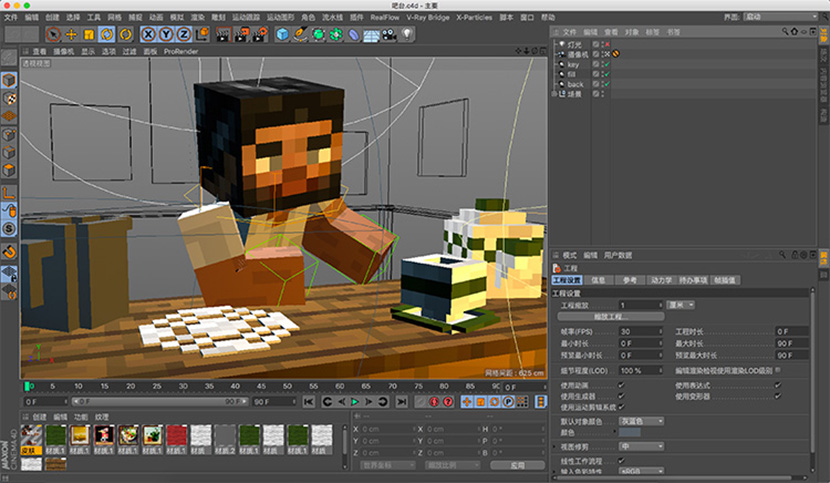The height and width of the screenshot is (483, 830).
Task: Open the 厘米 unit dropdown
Action: [x=680, y=305]
